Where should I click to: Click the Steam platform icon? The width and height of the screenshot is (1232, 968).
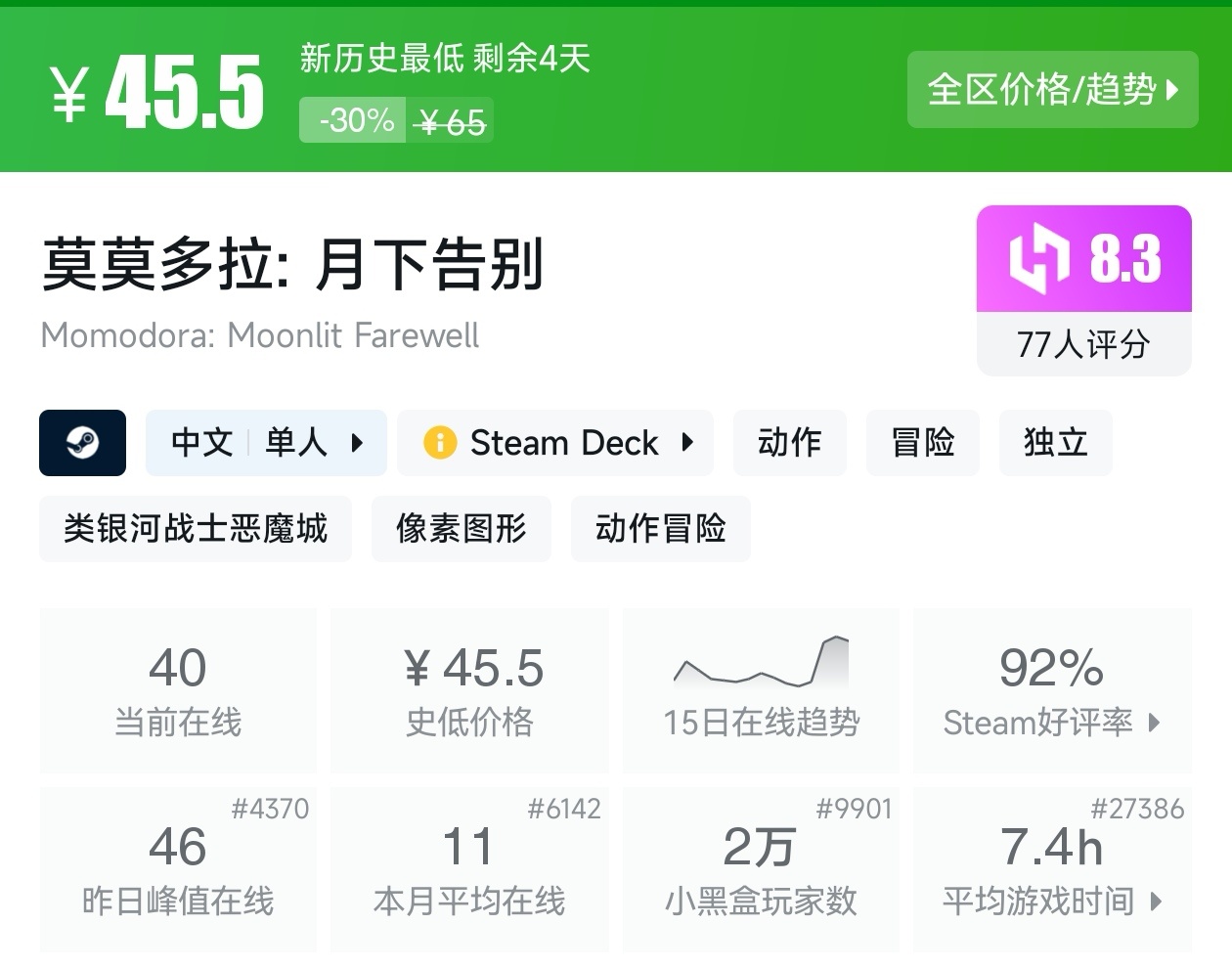click(82, 443)
